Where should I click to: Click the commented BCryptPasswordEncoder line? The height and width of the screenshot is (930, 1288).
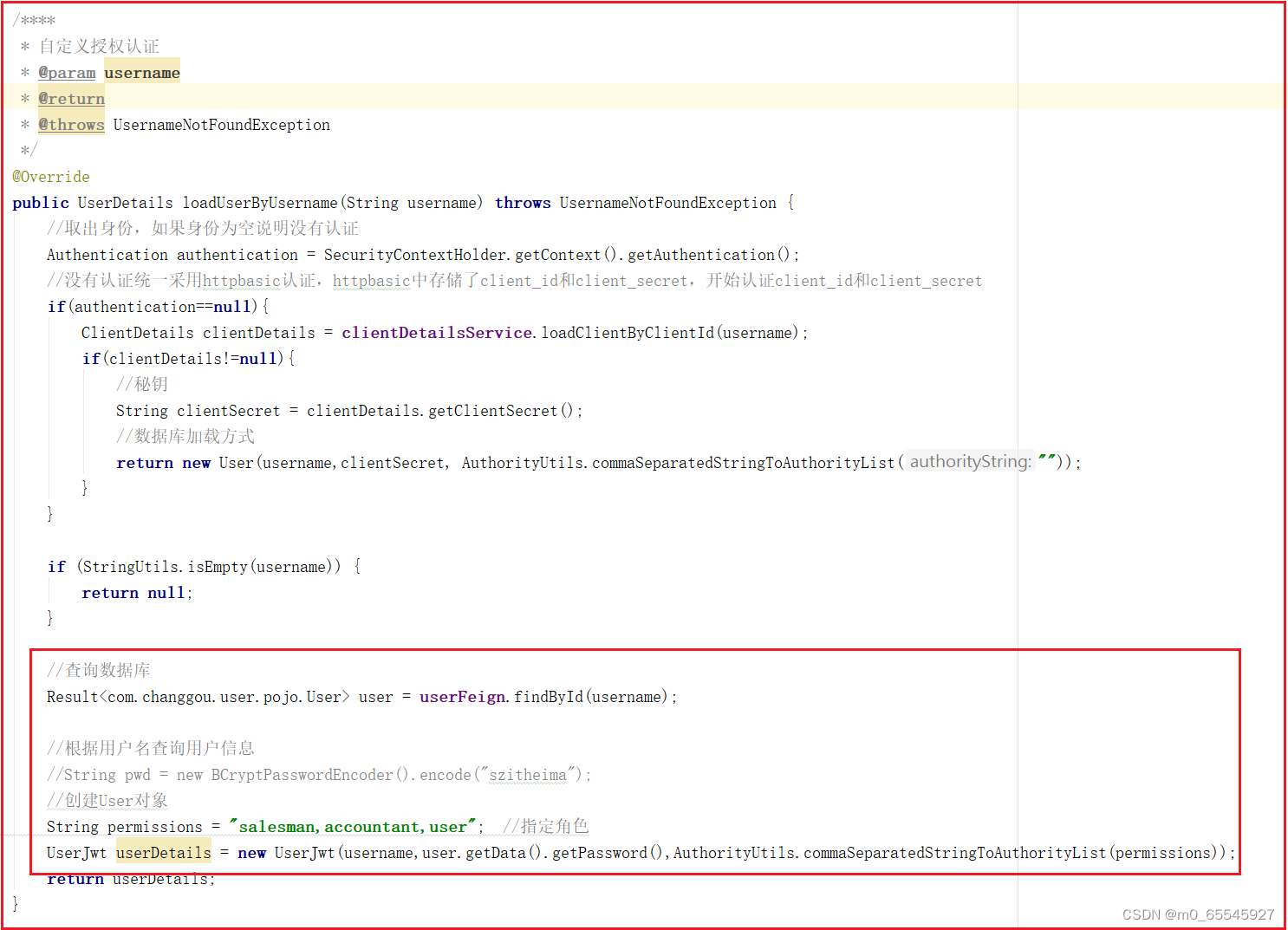319,775
